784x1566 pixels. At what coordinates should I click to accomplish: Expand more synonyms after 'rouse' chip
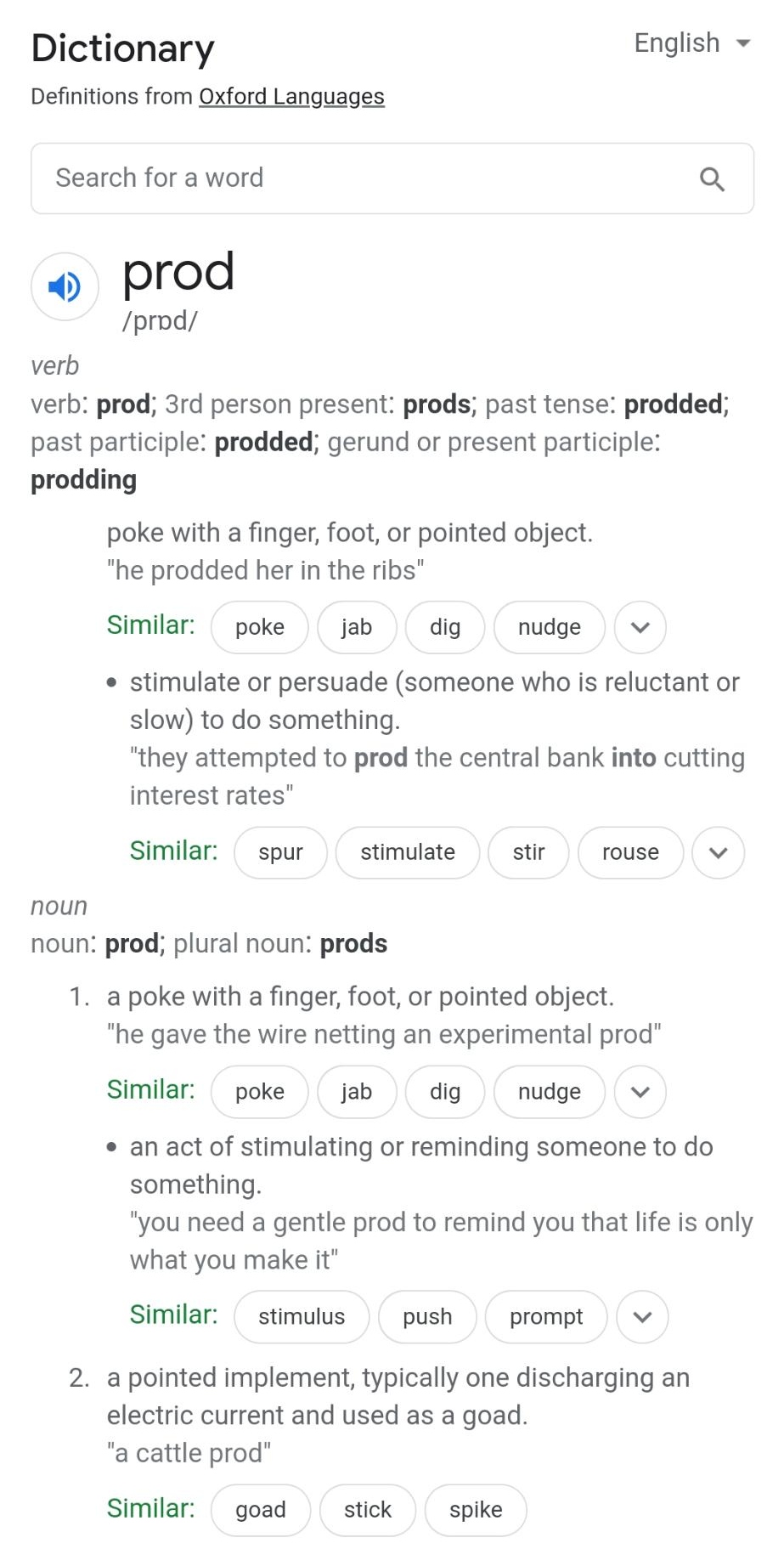coord(718,852)
